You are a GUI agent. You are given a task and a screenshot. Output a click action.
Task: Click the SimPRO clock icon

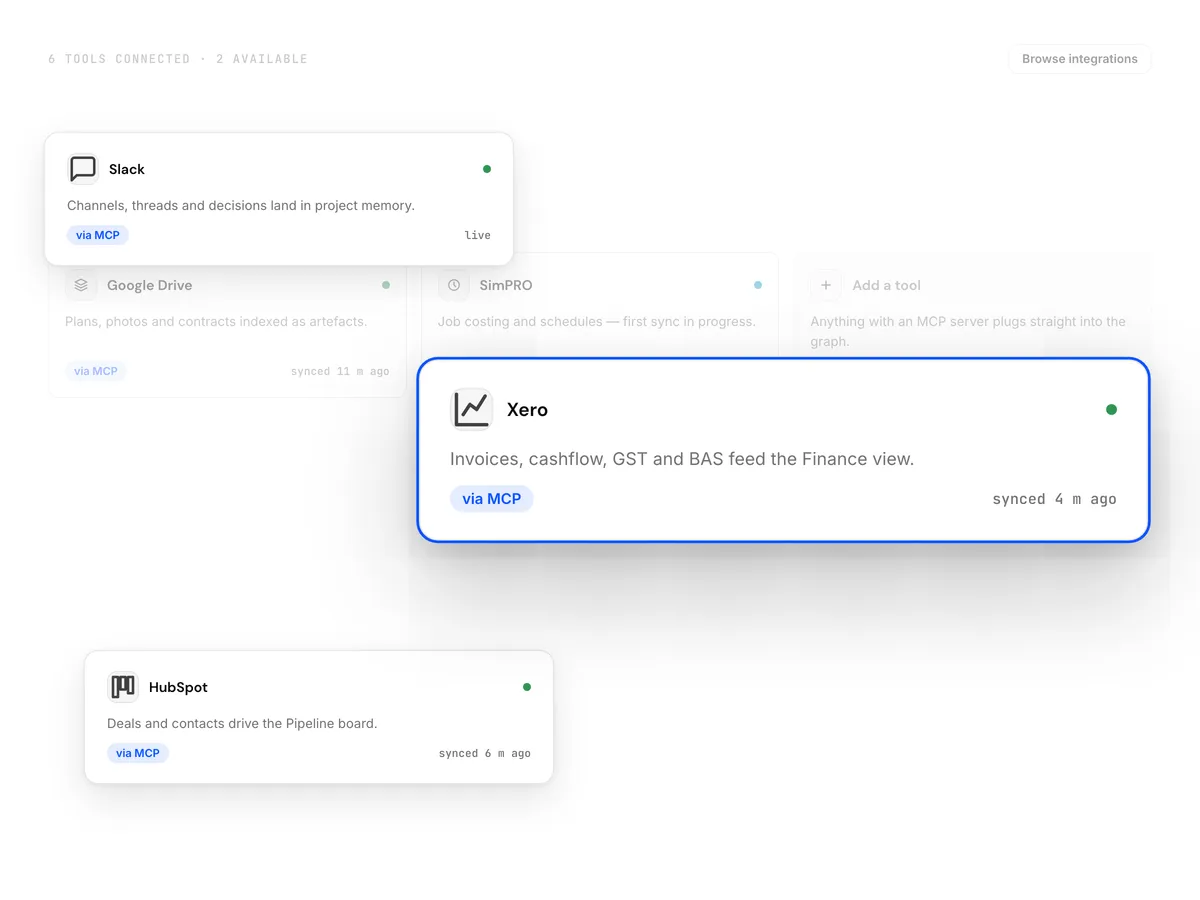click(x=454, y=285)
